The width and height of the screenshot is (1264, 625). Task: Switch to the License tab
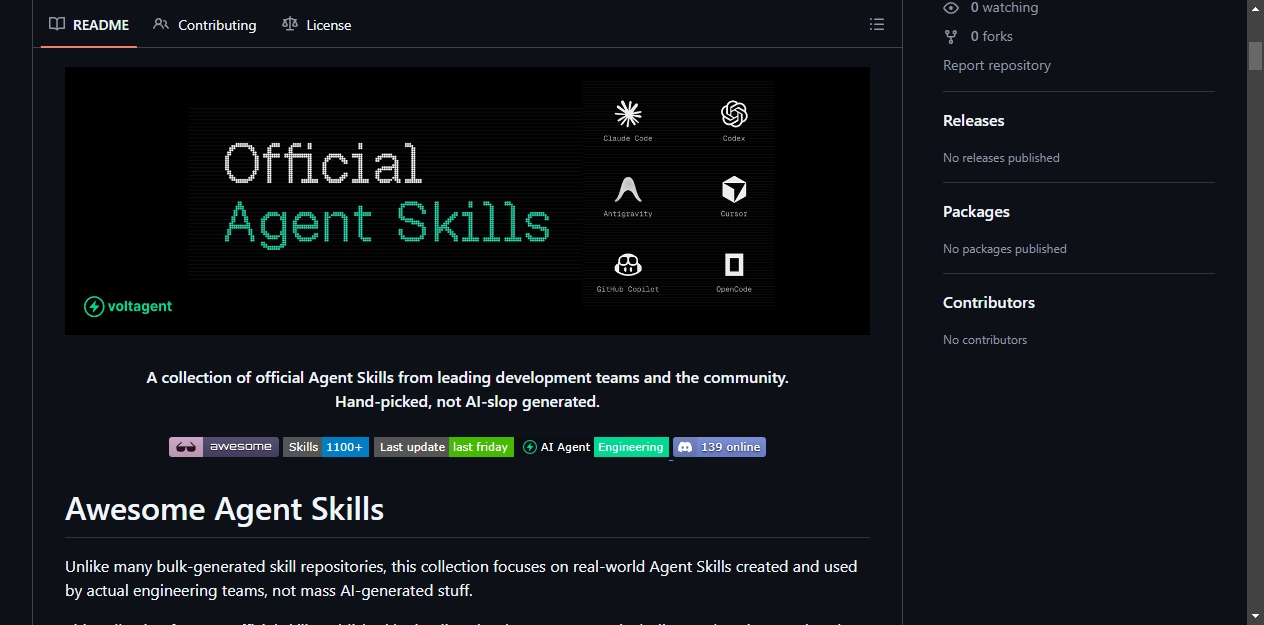pos(317,25)
